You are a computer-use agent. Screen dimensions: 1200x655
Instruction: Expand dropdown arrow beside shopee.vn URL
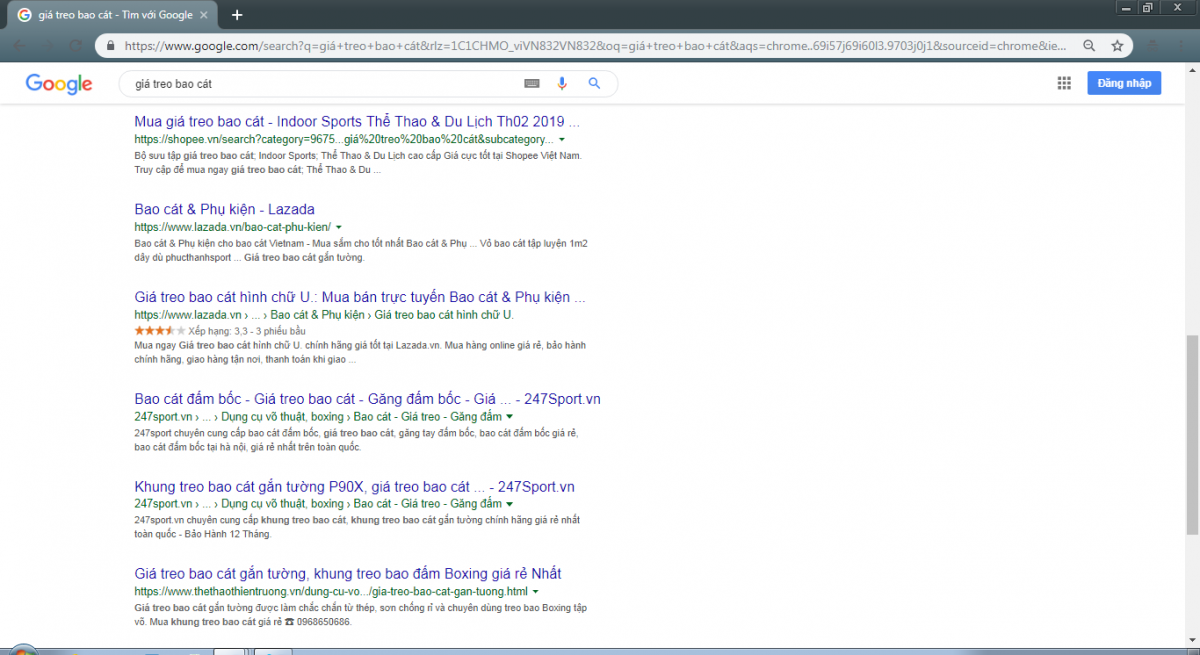pos(562,140)
